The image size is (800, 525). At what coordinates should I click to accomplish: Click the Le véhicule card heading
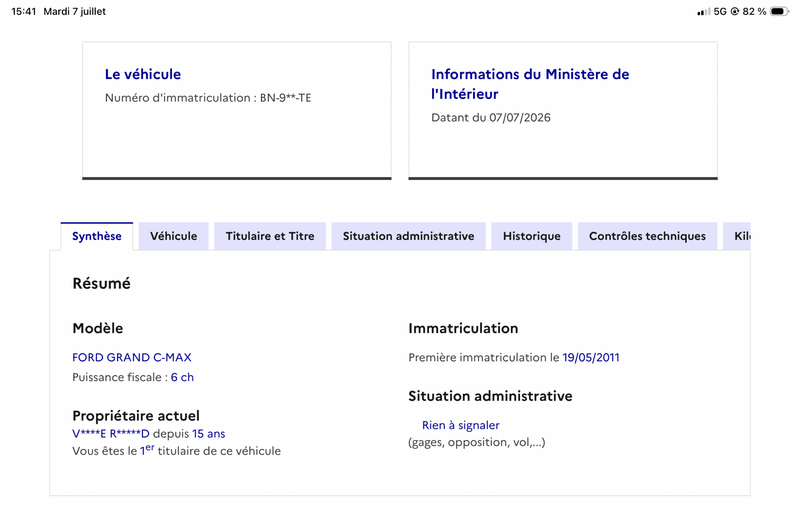(143, 74)
